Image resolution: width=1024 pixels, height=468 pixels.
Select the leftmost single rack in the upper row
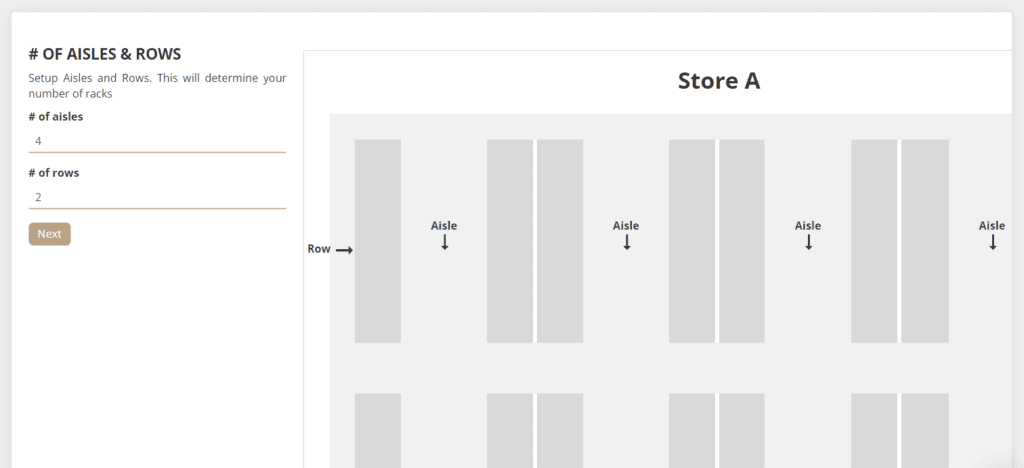click(378, 241)
